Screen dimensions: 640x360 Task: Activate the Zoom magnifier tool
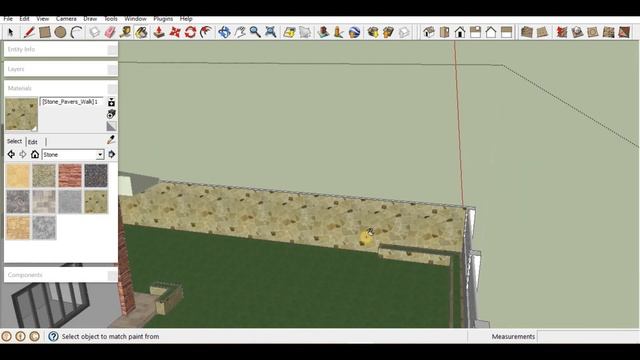(255, 32)
